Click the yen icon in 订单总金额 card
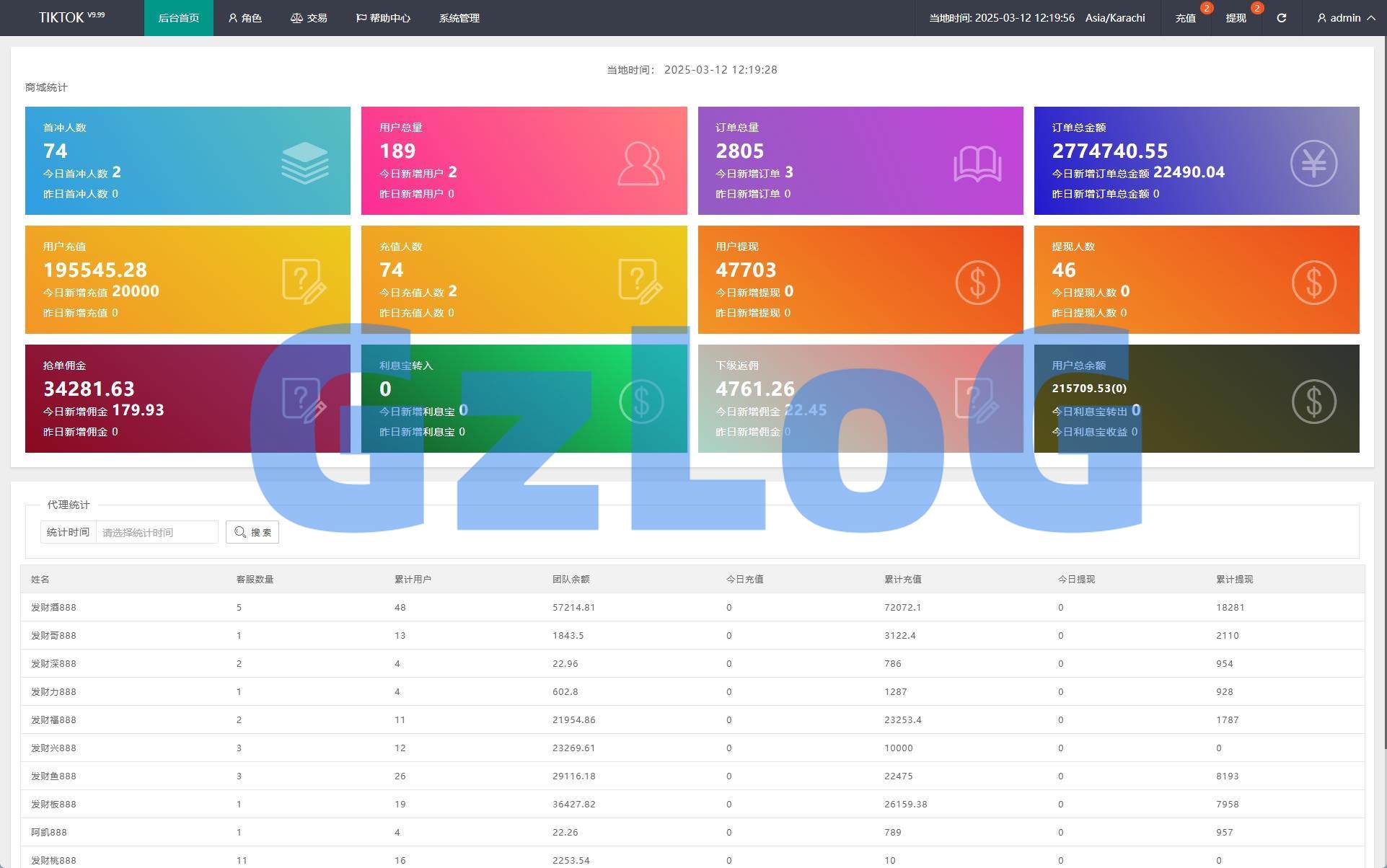This screenshot has height=868, width=1387. (x=1313, y=163)
